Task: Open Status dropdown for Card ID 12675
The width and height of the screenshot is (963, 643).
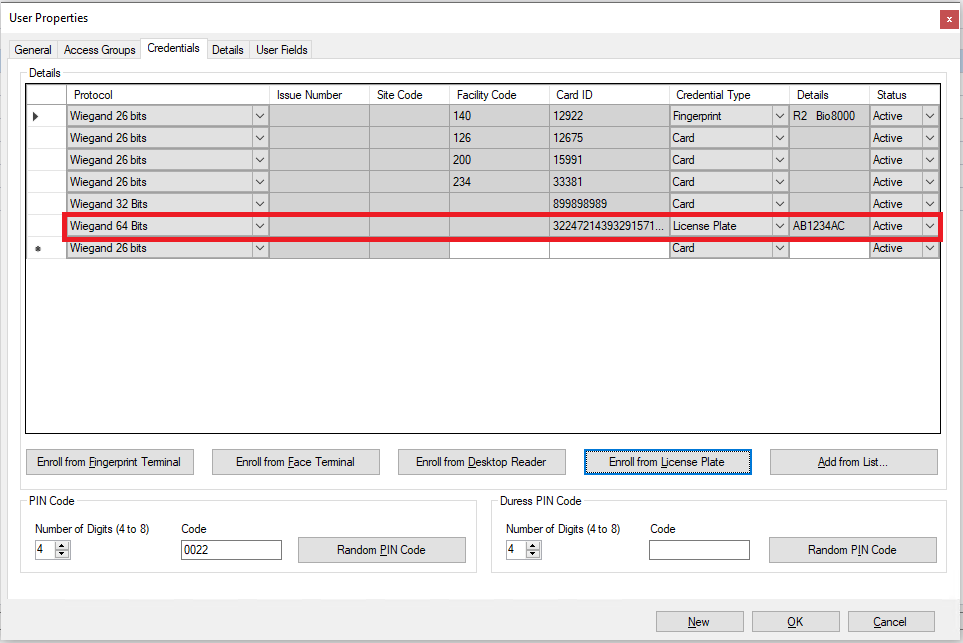Action: click(x=930, y=138)
